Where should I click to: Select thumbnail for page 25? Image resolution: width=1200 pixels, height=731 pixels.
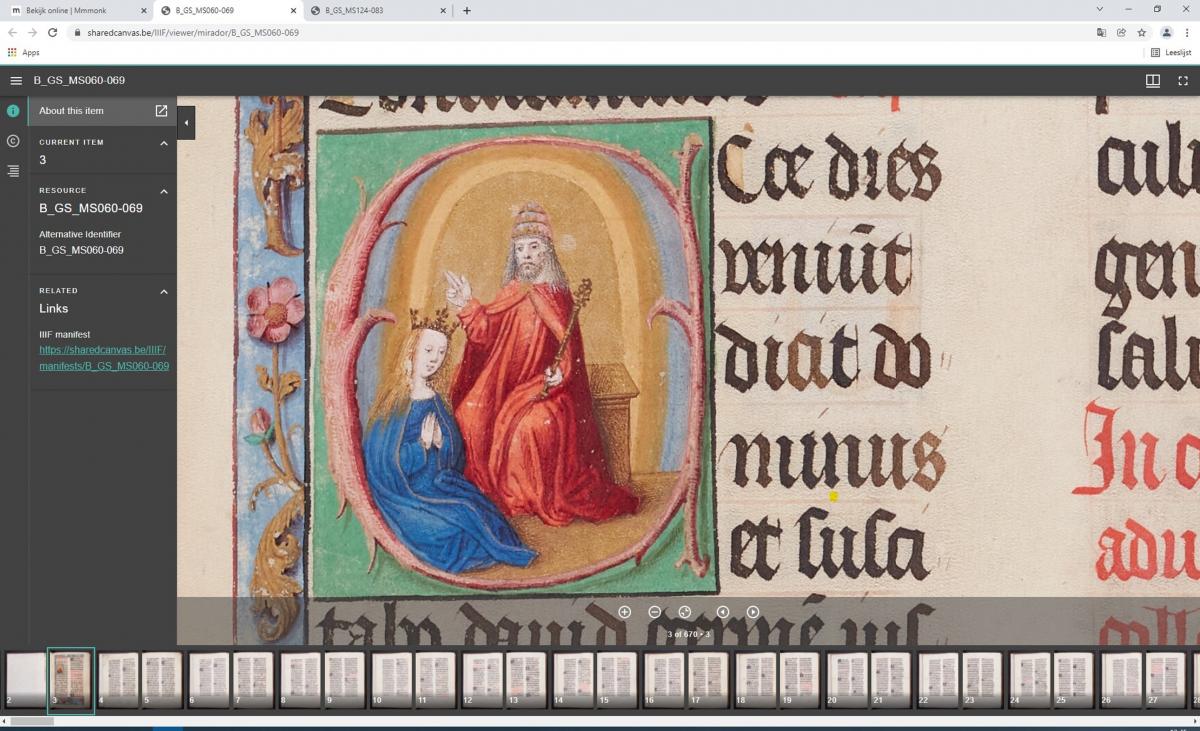[x=1073, y=679]
